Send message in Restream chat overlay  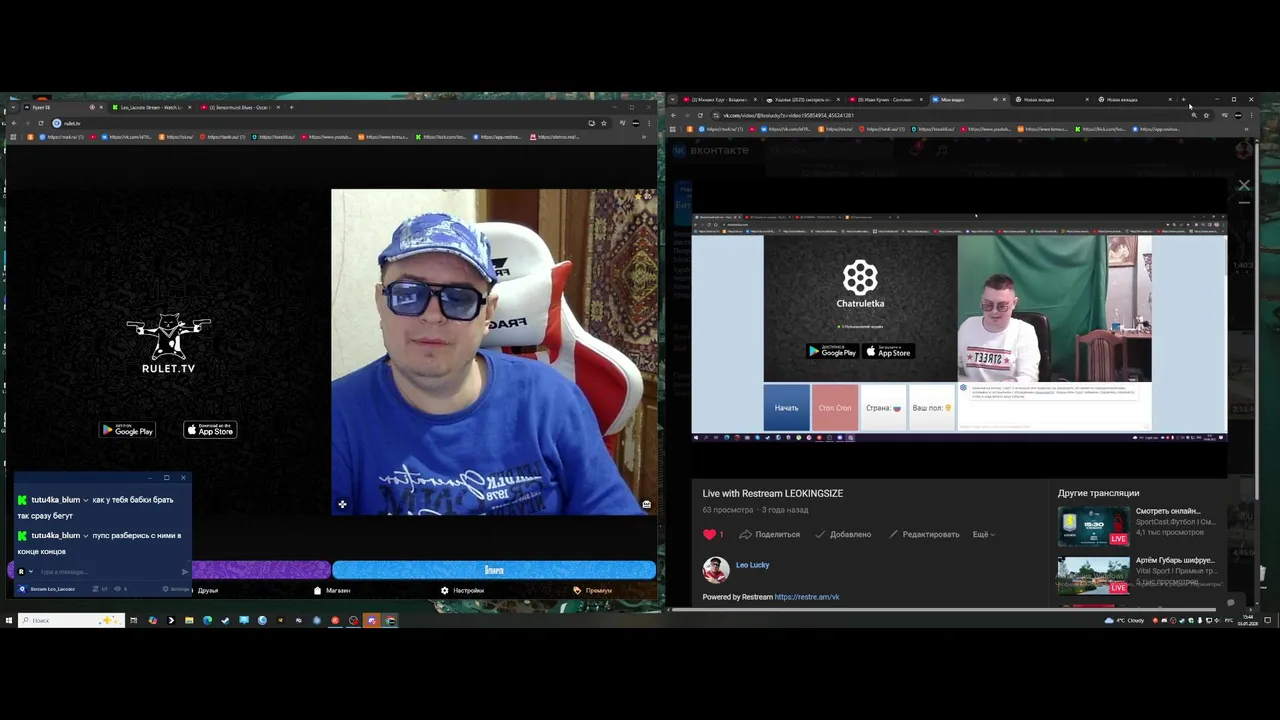click(184, 572)
